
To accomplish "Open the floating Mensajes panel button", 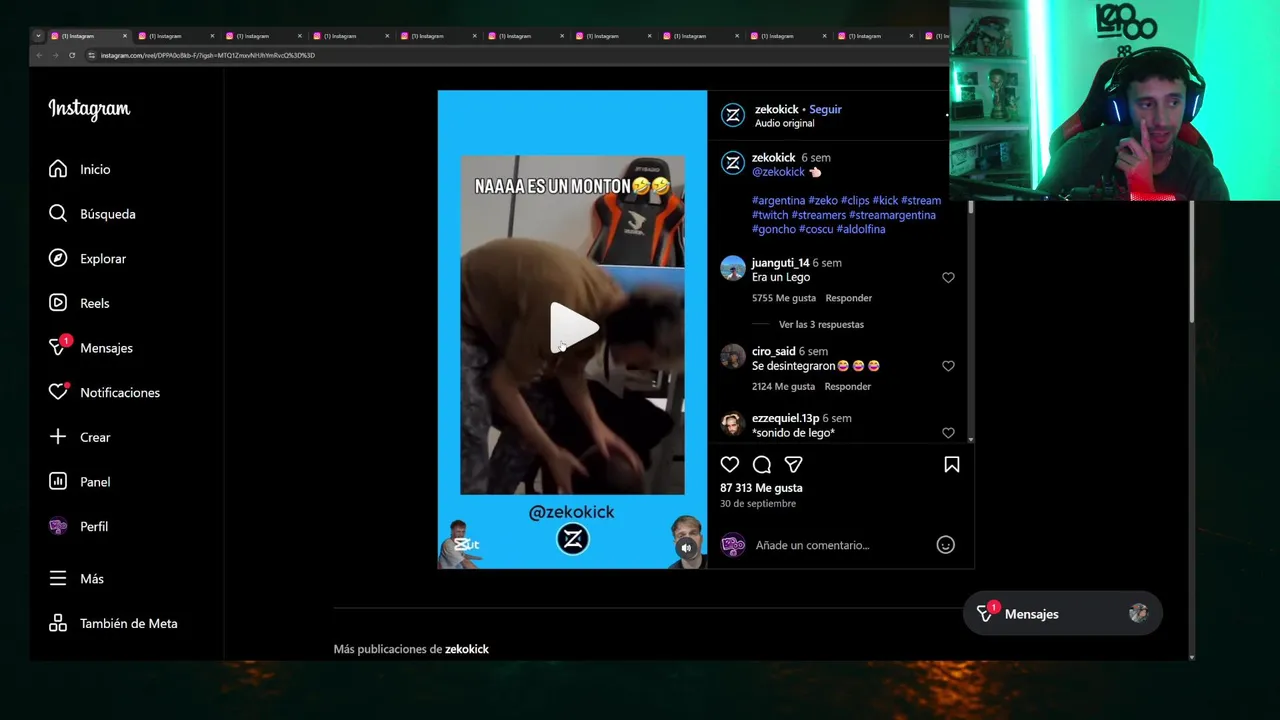I will [1062, 614].
